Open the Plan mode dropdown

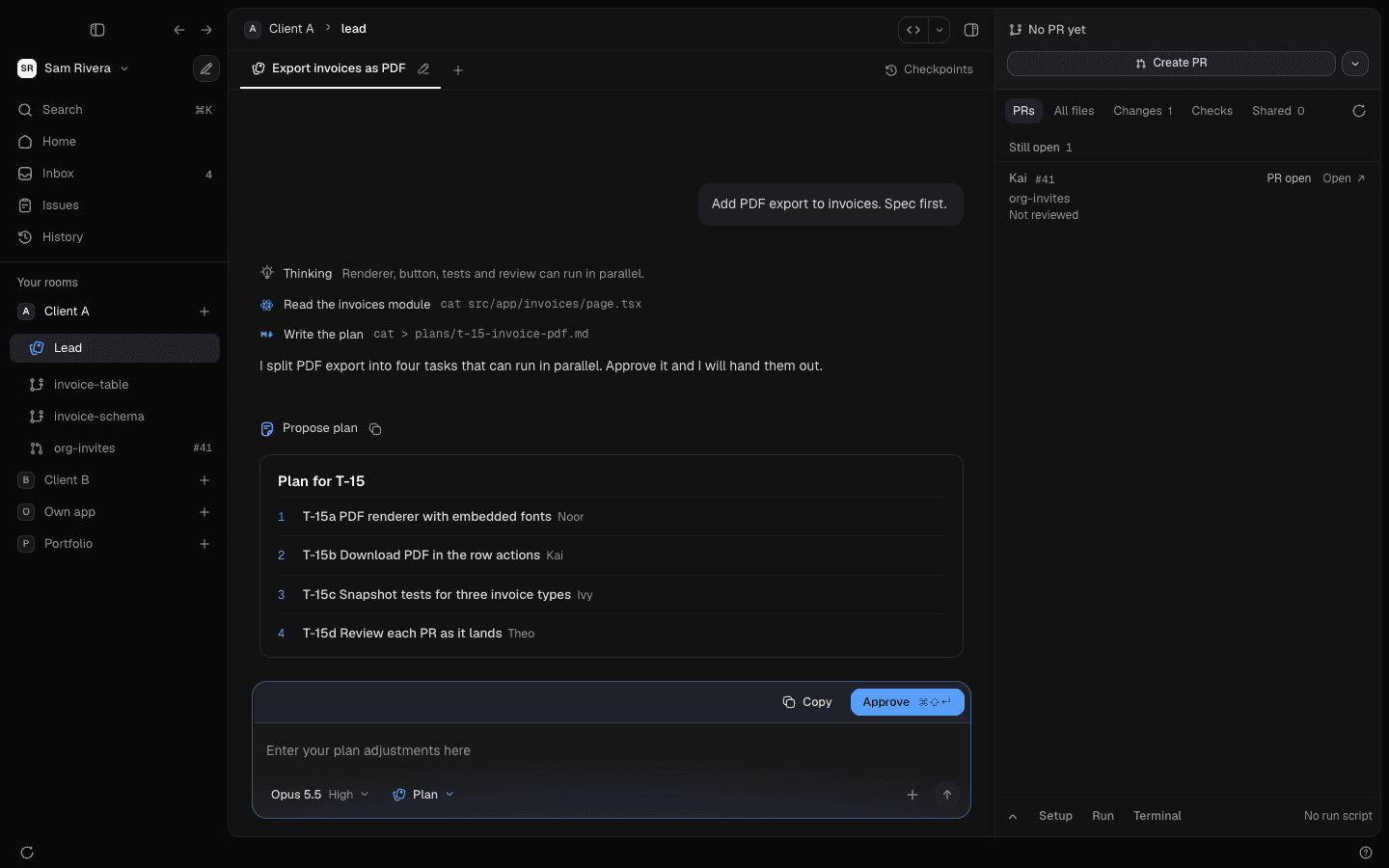423,795
